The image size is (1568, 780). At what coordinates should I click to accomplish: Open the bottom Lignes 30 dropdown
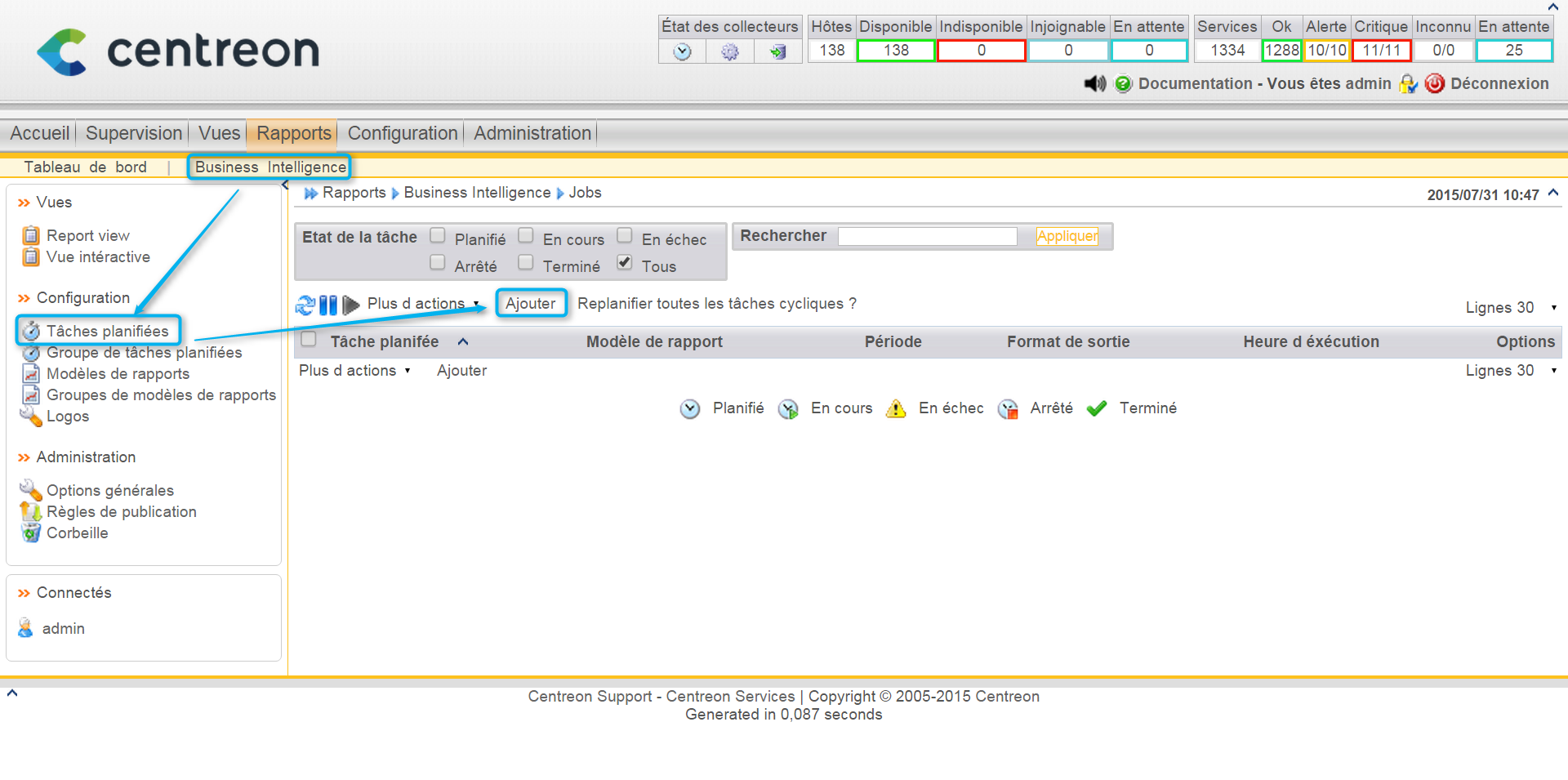(1511, 371)
